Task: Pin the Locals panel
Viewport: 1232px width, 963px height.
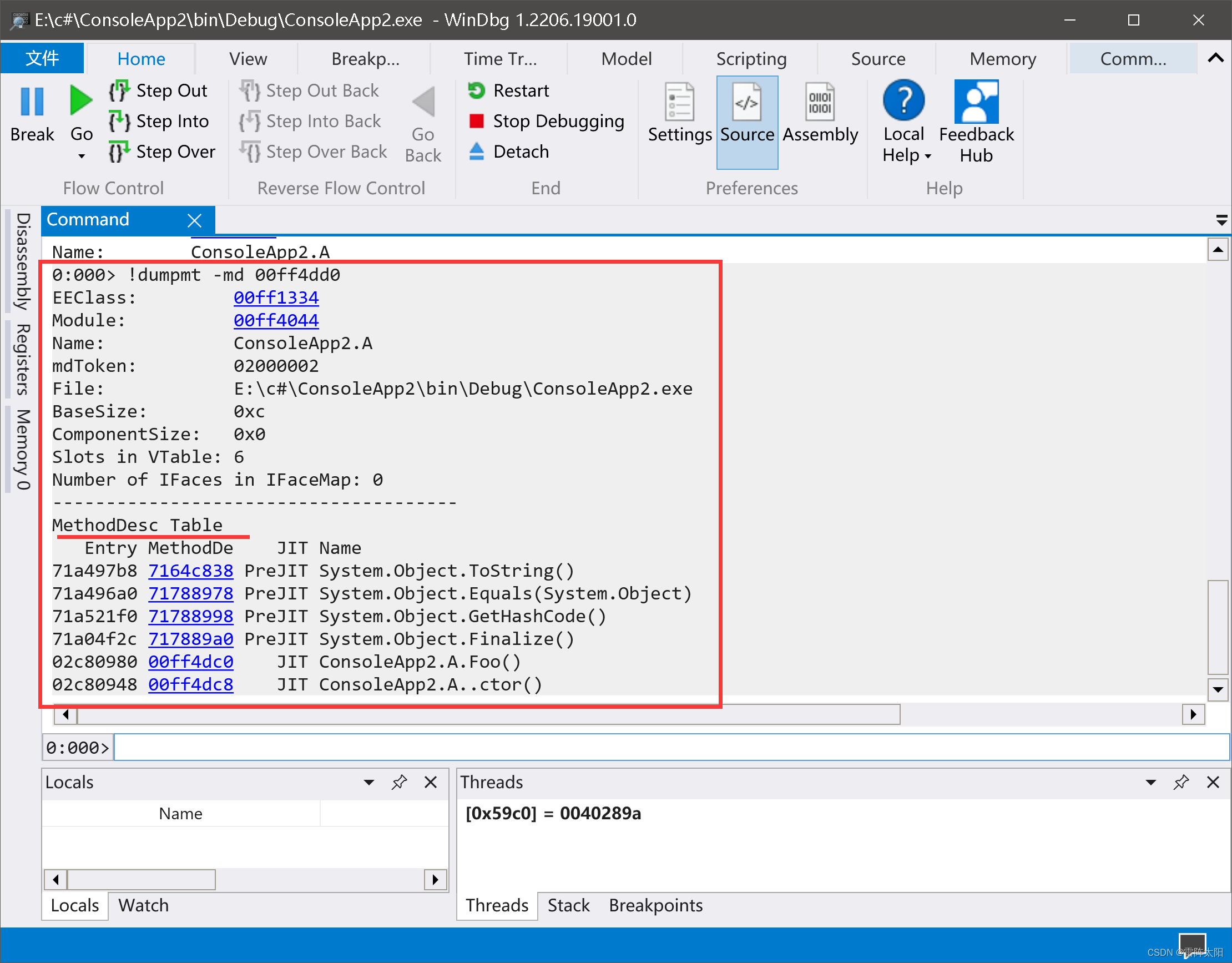Action: pos(400,783)
